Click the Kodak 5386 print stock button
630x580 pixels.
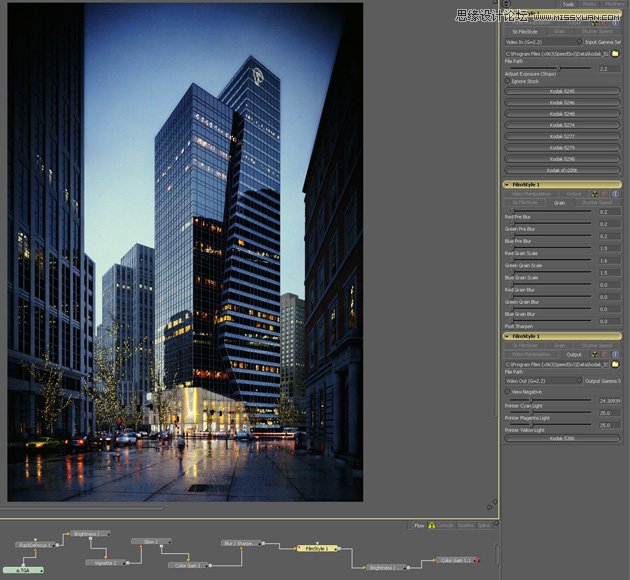tap(562, 438)
